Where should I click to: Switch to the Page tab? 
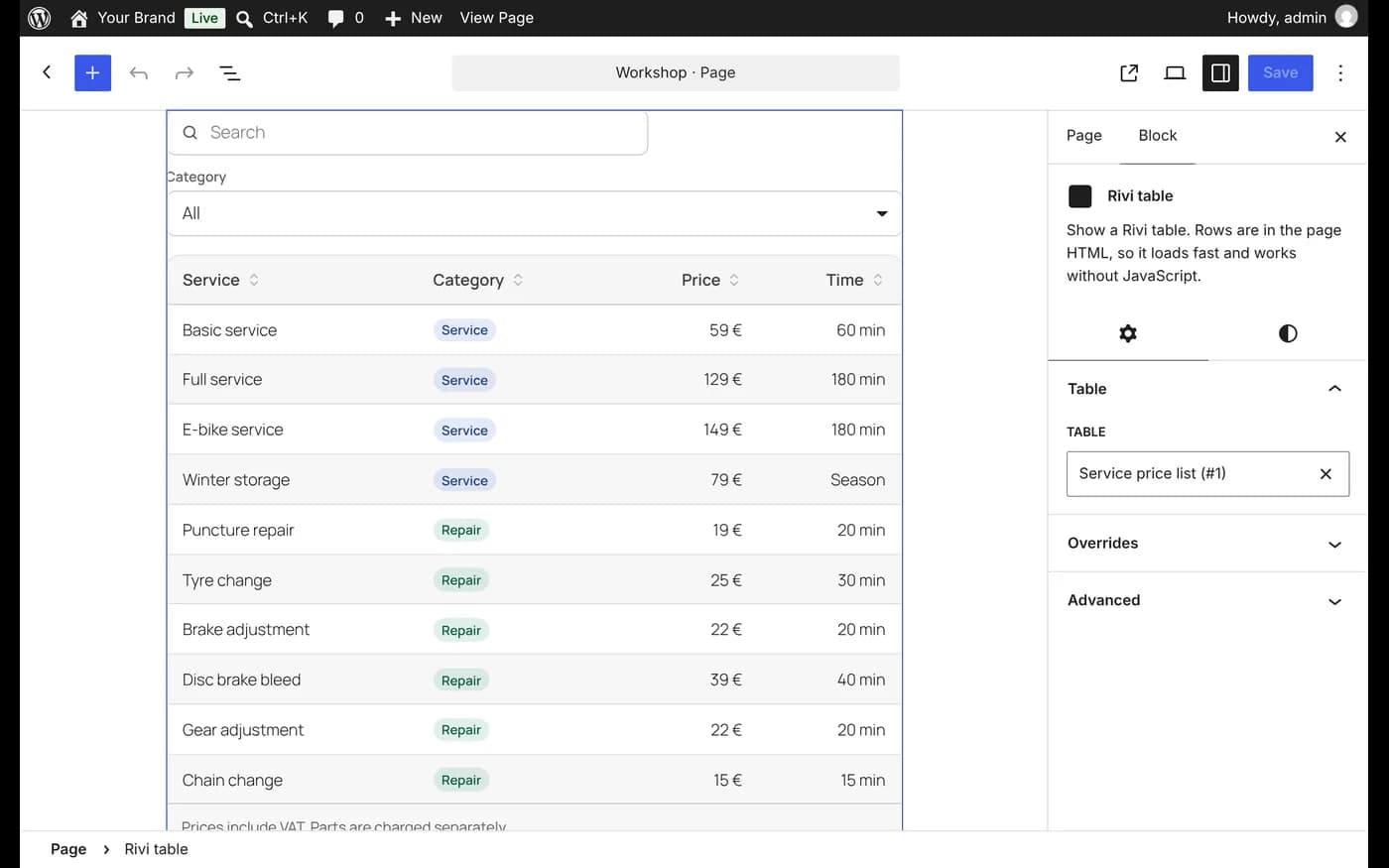click(1084, 136)
